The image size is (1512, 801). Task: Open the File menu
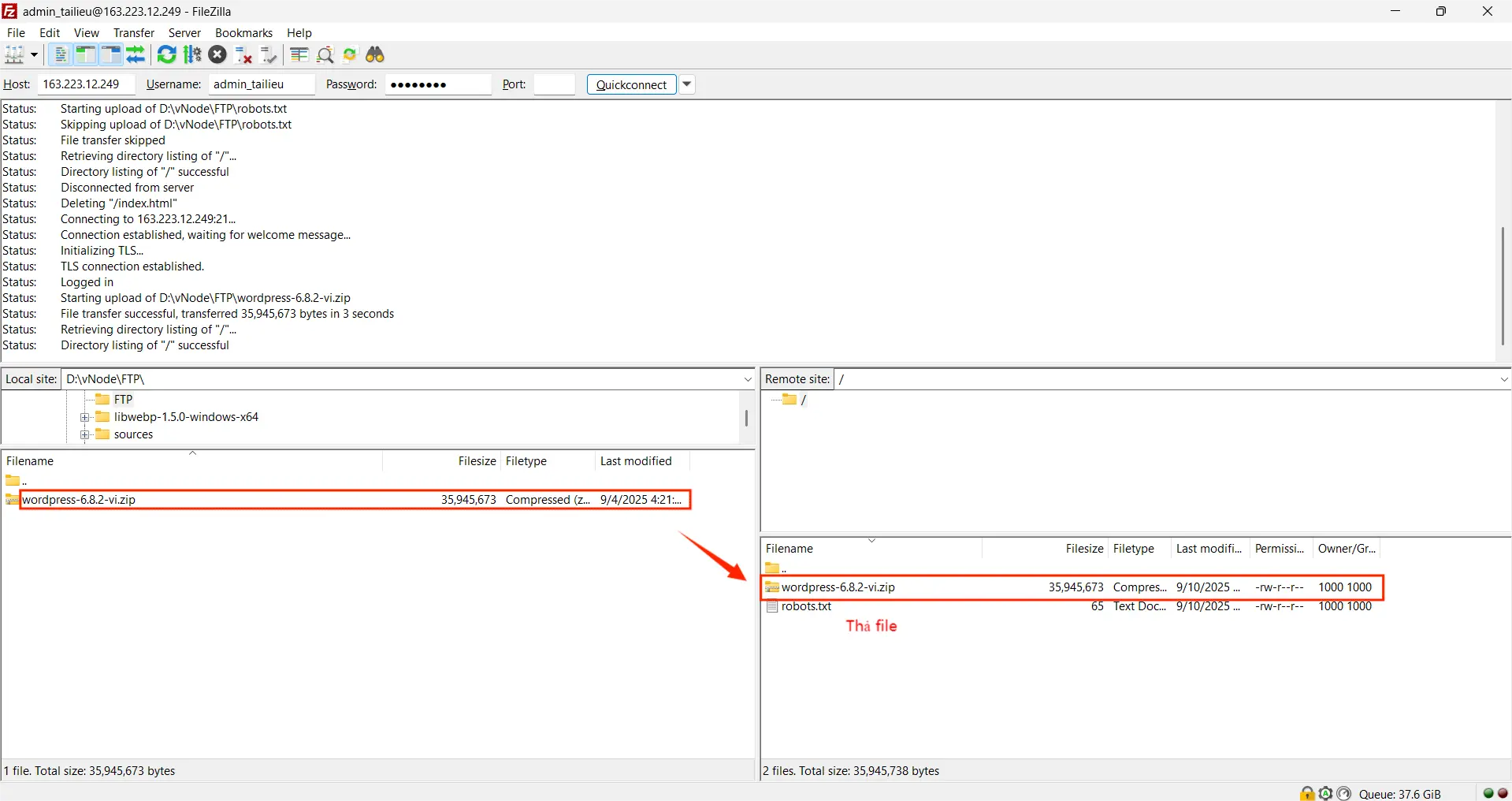point(16,32)
